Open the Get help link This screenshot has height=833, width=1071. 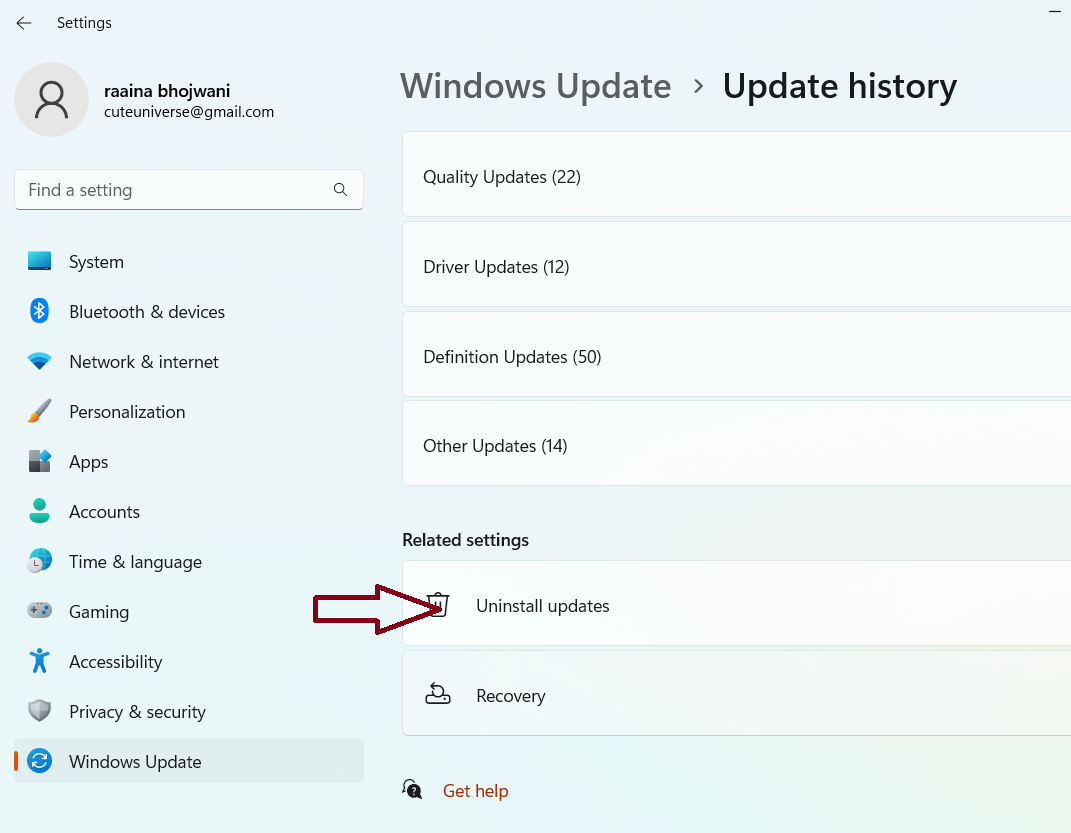pos(475,791)
